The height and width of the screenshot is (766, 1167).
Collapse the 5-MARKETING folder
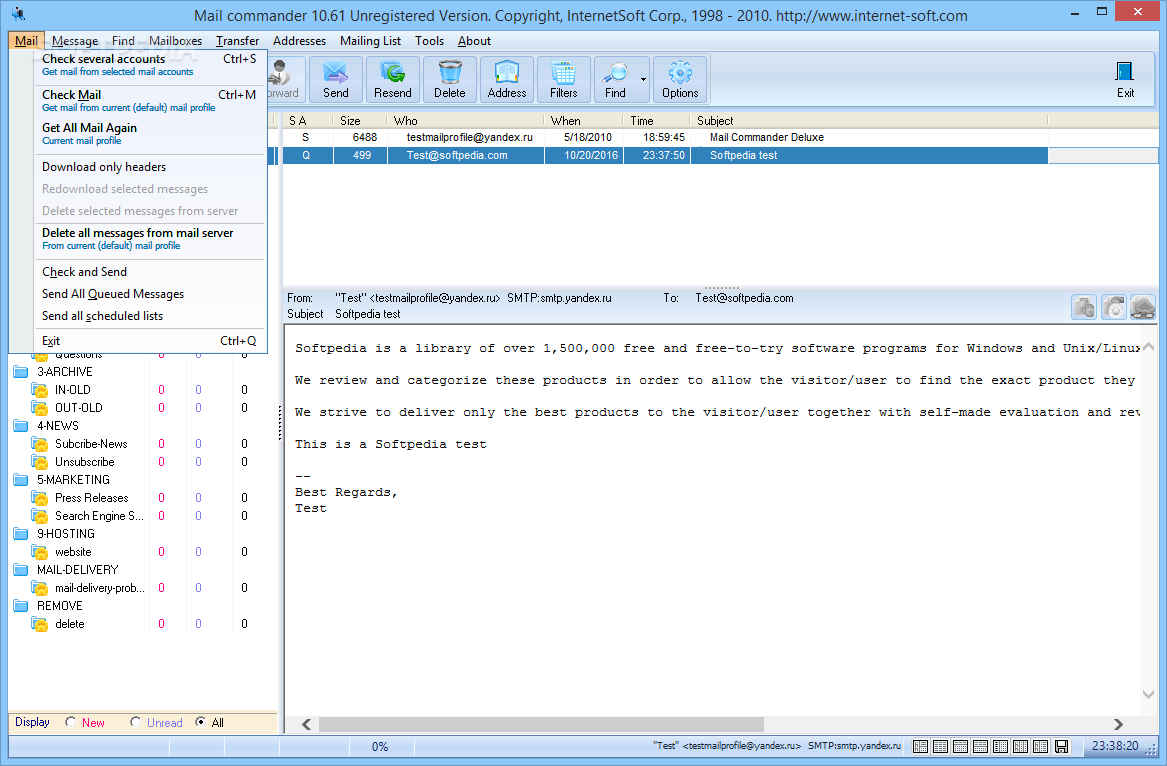click(x=21, y=479)
